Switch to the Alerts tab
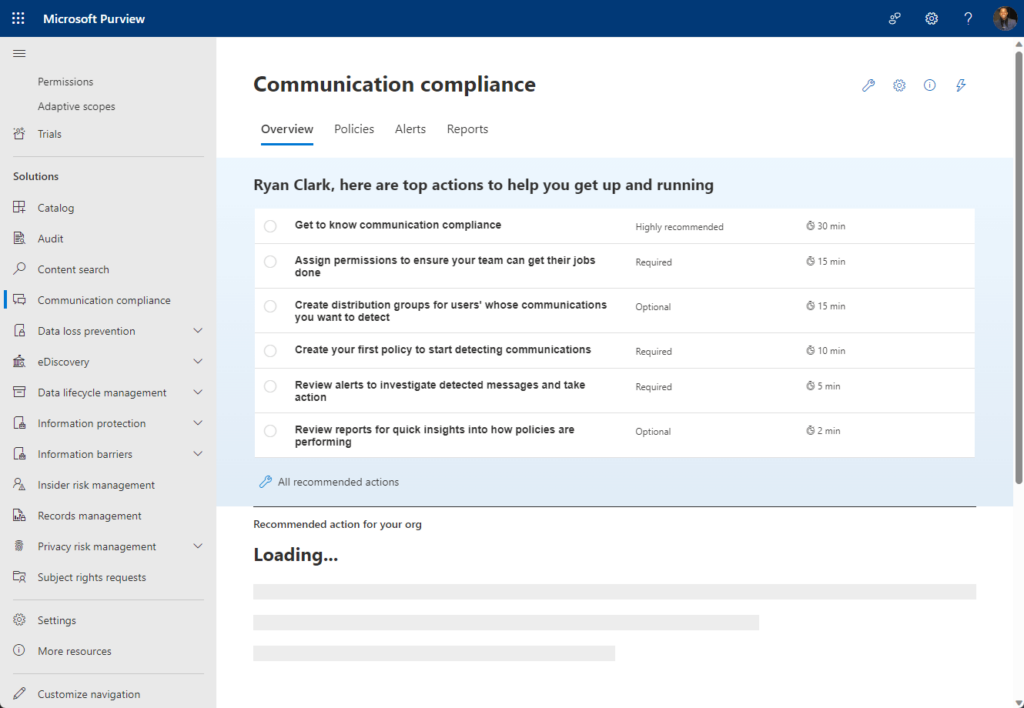Viewport: 1024px width, 708px height. pyautogui.click(x=410, y=129)
